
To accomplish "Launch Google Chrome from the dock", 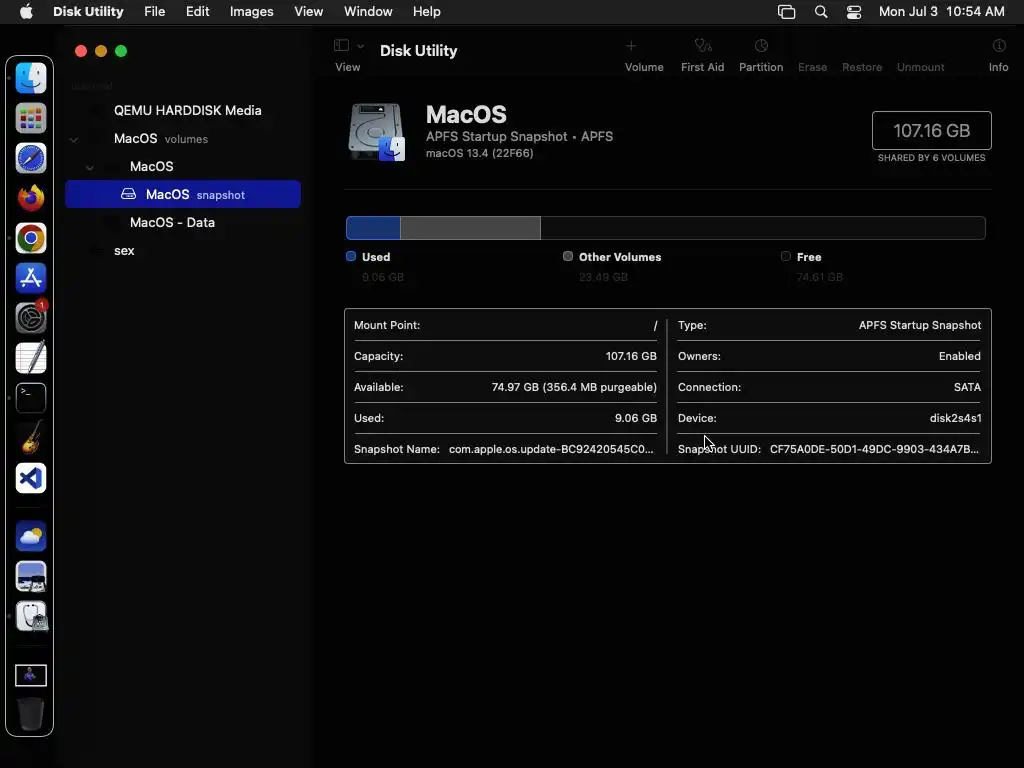I will click(x=31, y=238).
